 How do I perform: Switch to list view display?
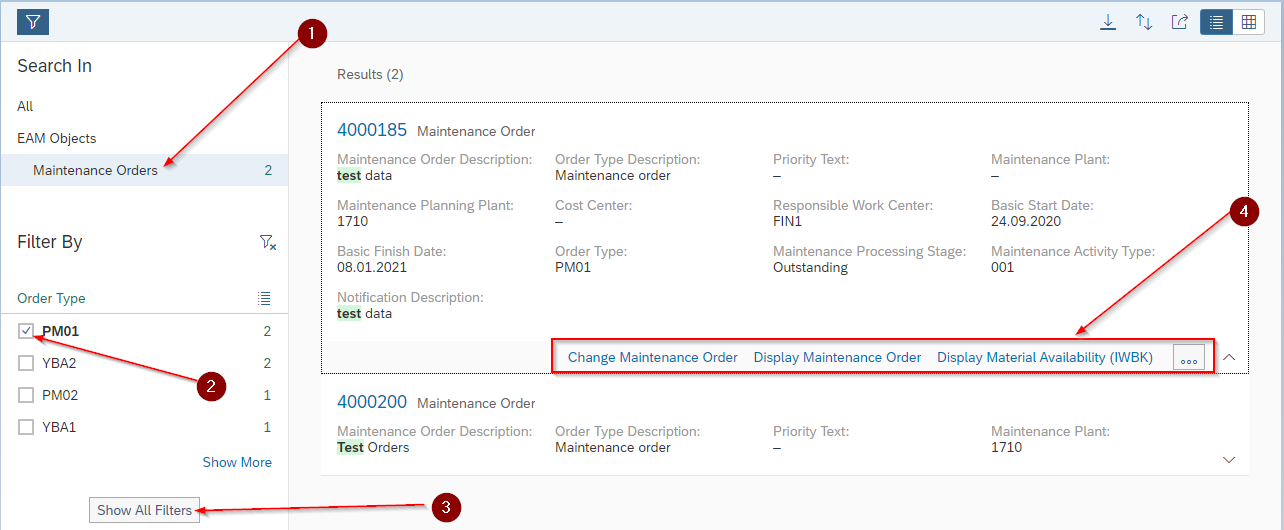1217,22
